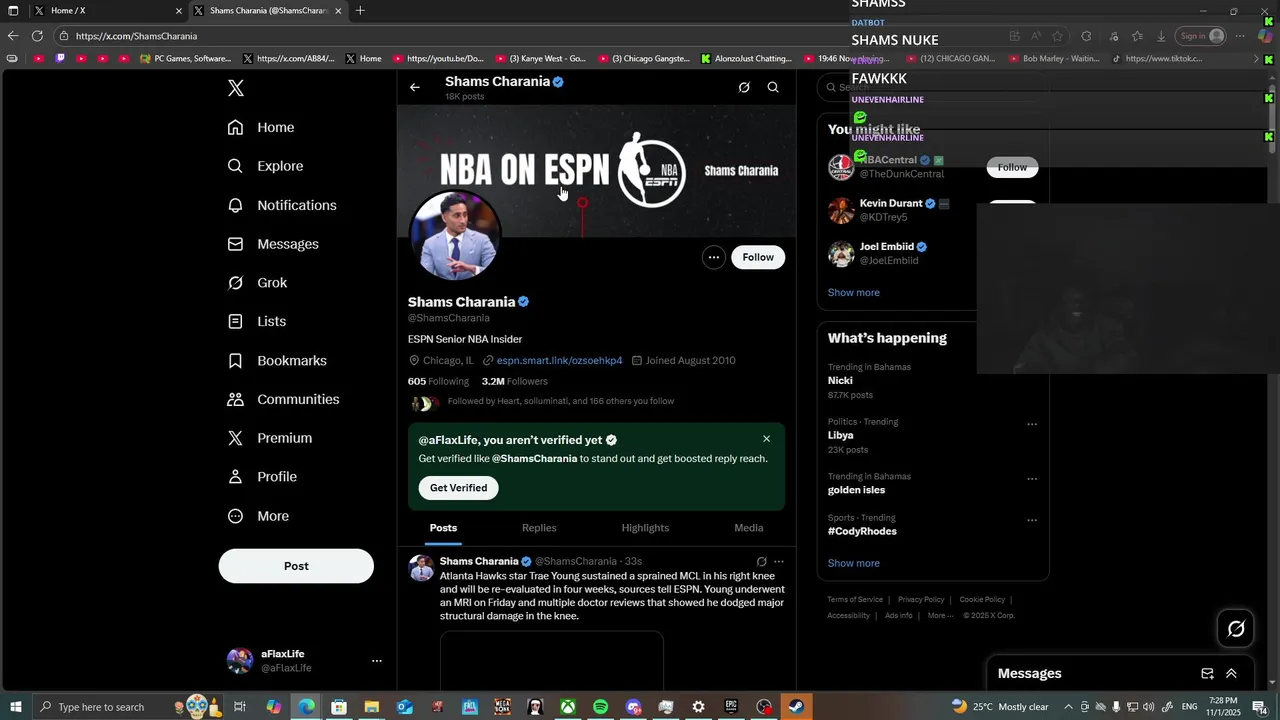Open Grok in X sidebar

[x=257, y=283]
